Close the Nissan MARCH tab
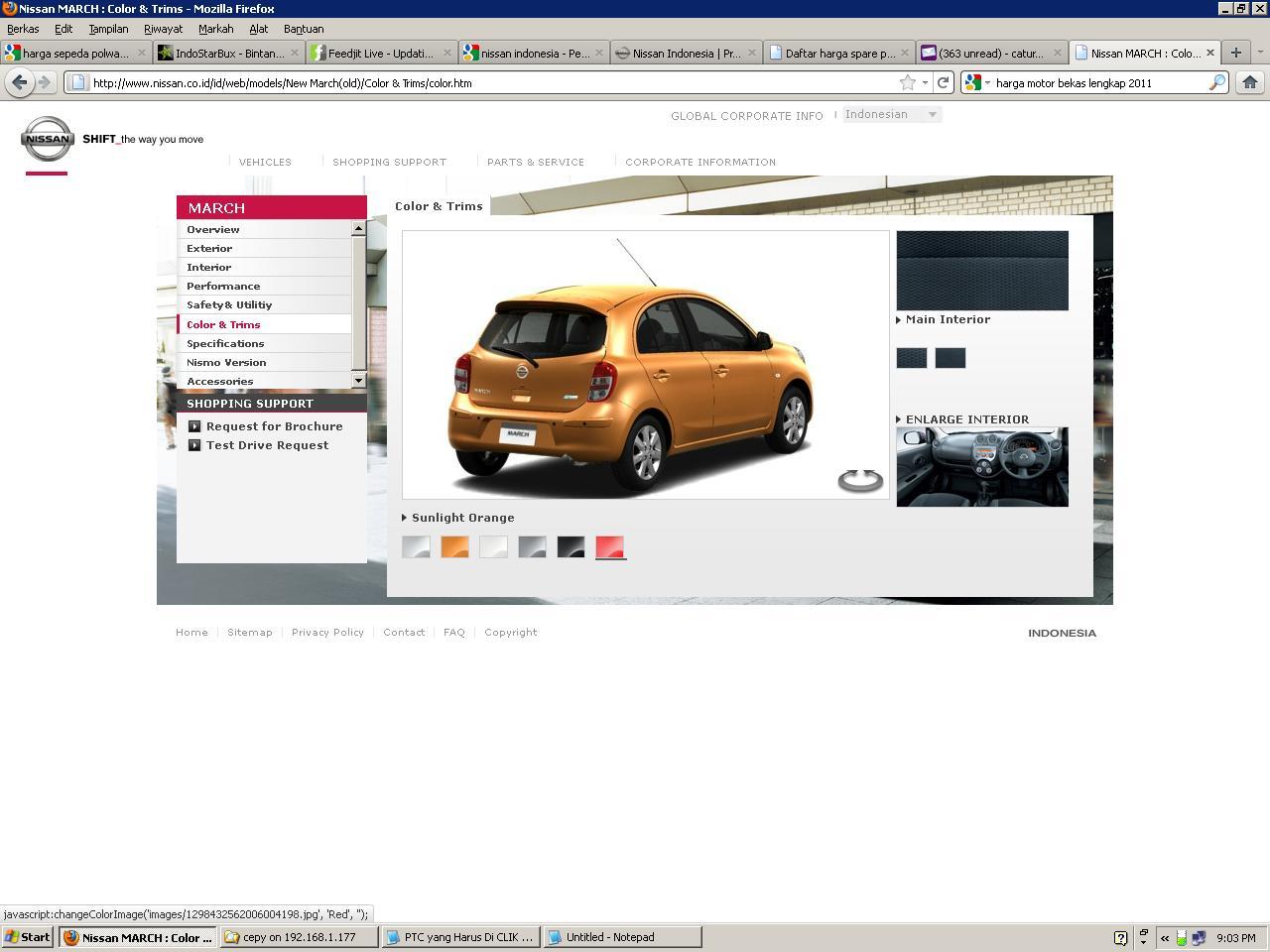Viewport: 1270px width, 952px height. pyautogui.click(x=1209, y=53)
